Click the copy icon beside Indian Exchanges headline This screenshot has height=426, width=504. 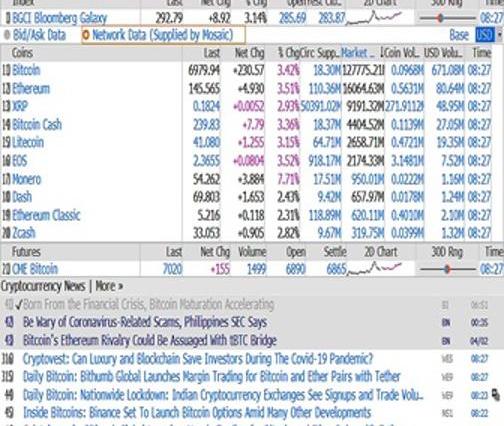point(496,395)
